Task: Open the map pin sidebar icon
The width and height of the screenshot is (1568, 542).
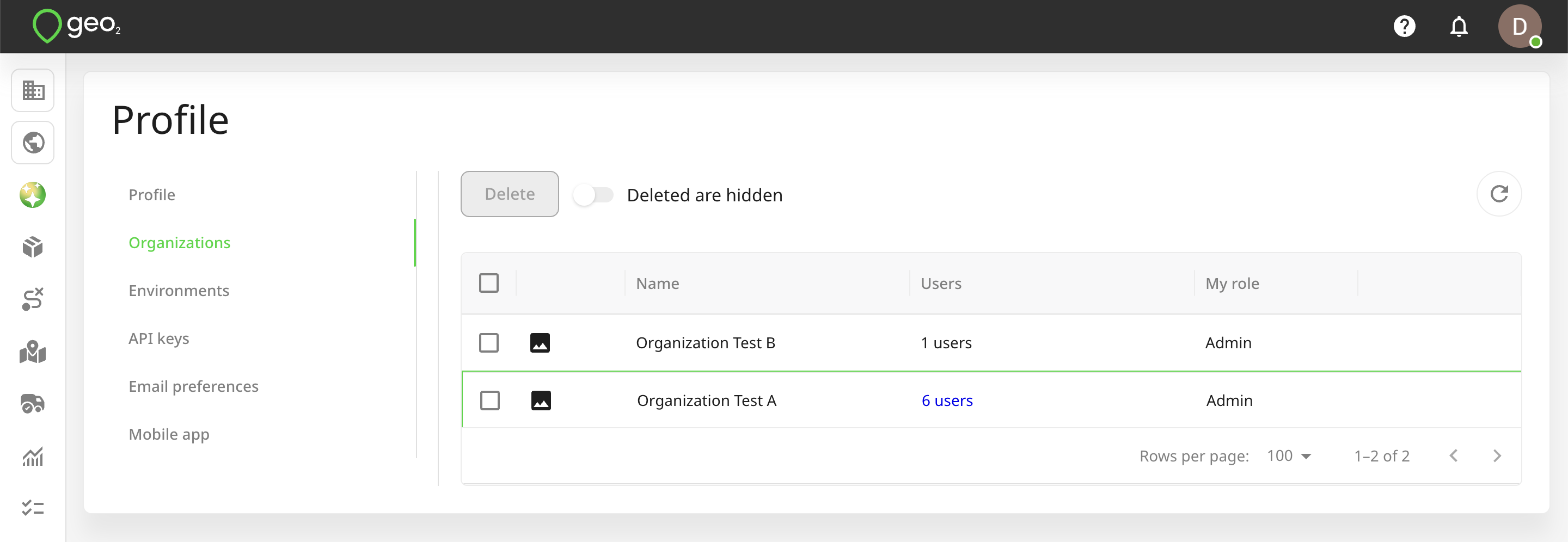Action: [x=33, y=352]
